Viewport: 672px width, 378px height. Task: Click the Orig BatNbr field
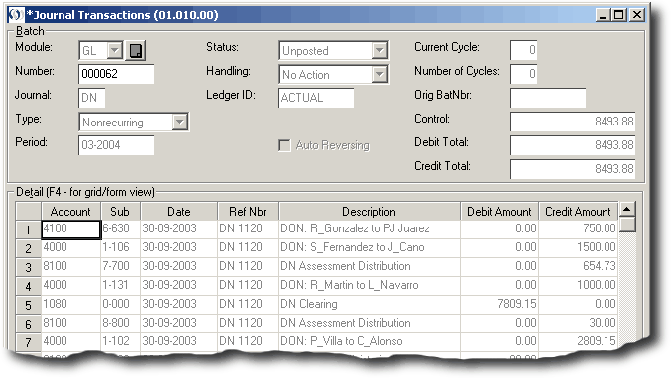(x=548, y=98)
